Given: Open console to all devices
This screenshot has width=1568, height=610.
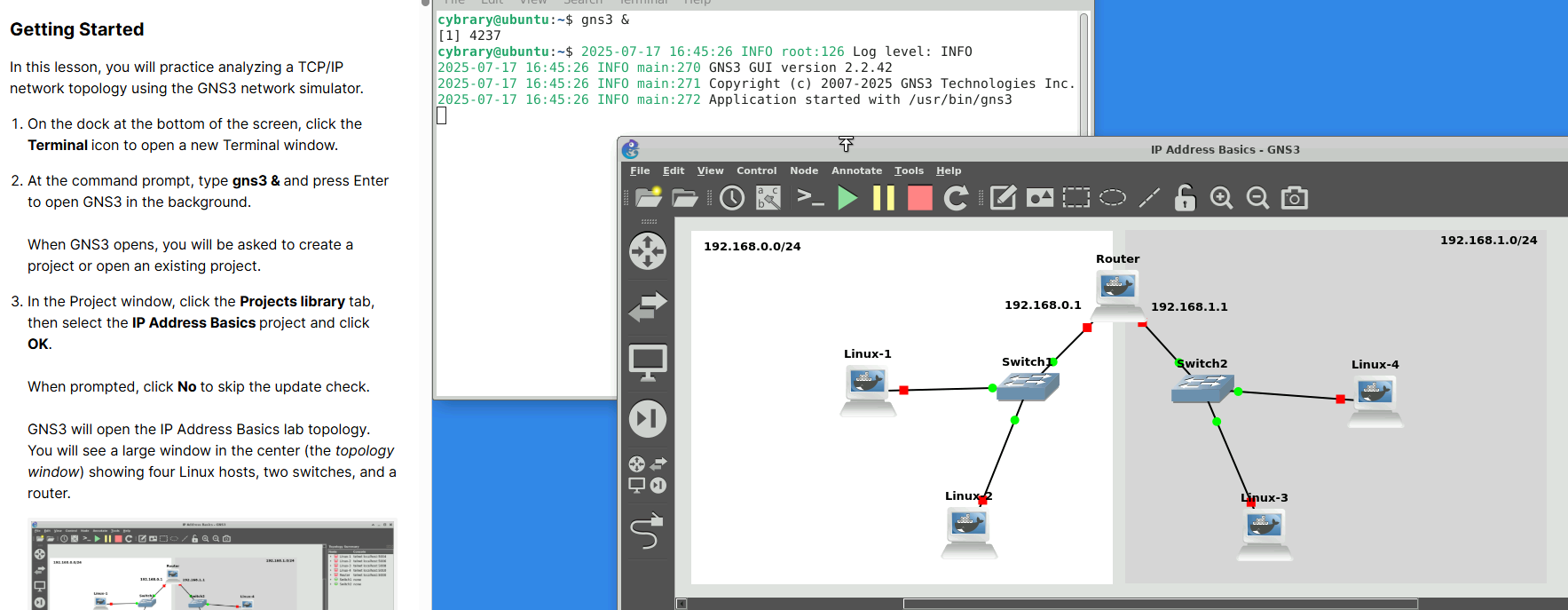Looking at the screenshot, I should [x=810, y=198].
